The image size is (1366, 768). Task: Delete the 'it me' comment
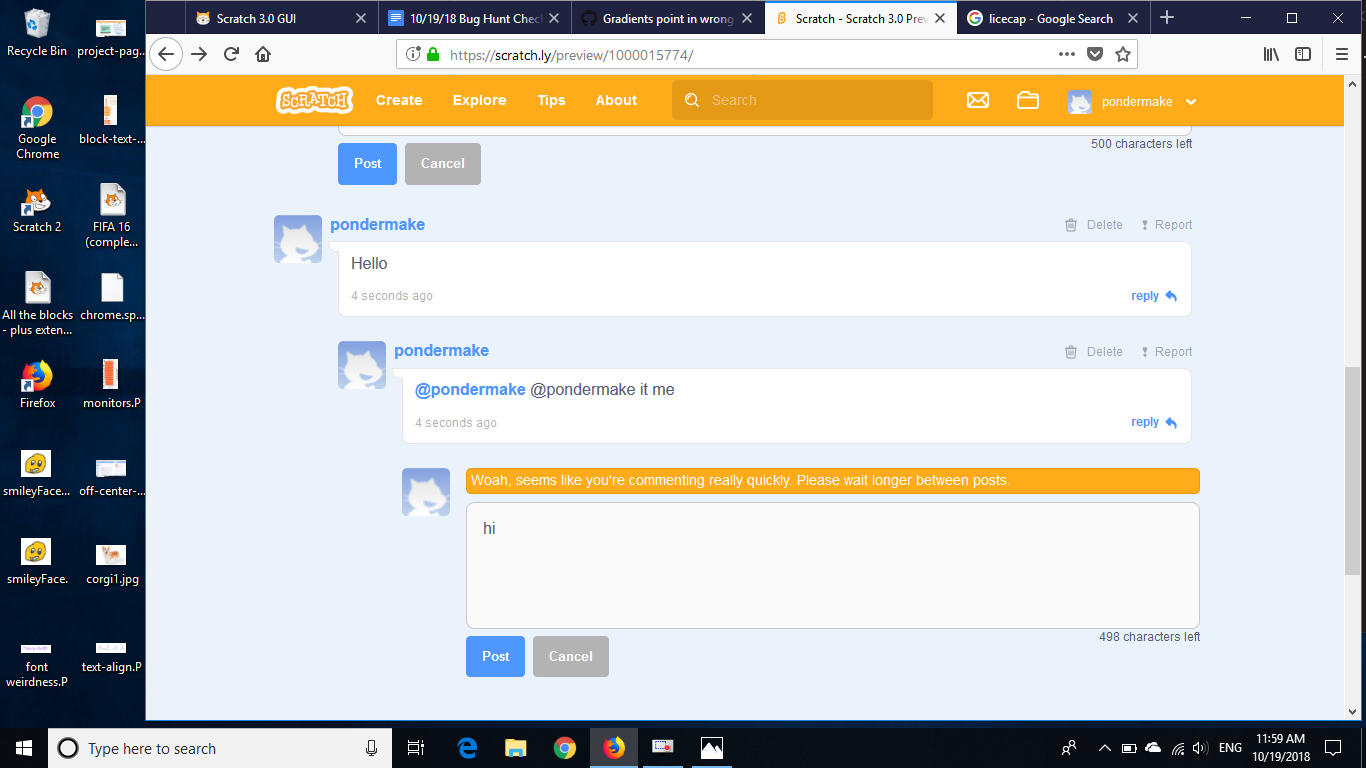click(1094, 352)
